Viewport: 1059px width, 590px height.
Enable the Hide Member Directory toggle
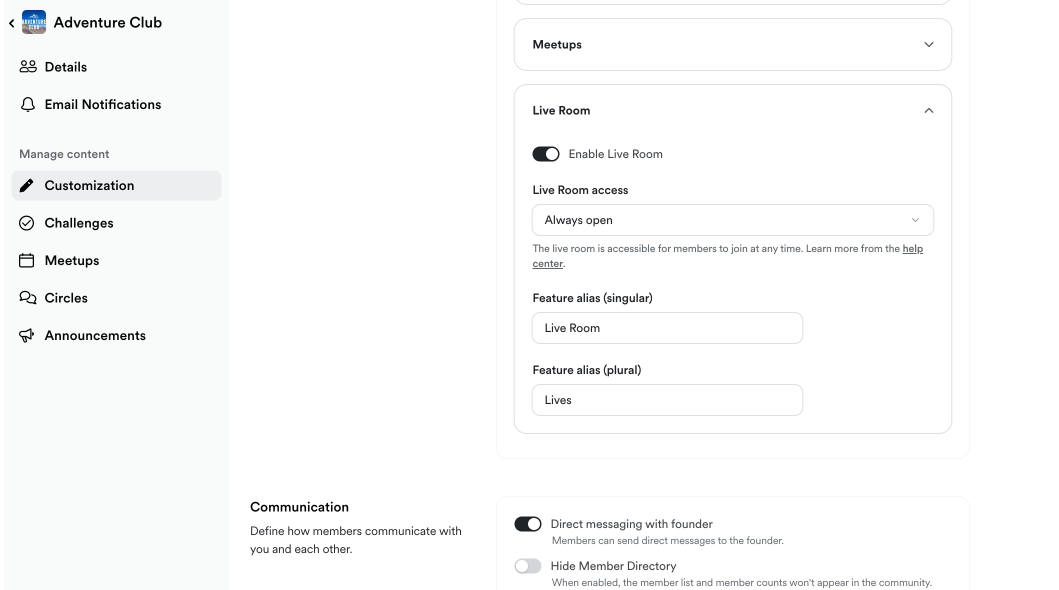(x=528, y=566)
